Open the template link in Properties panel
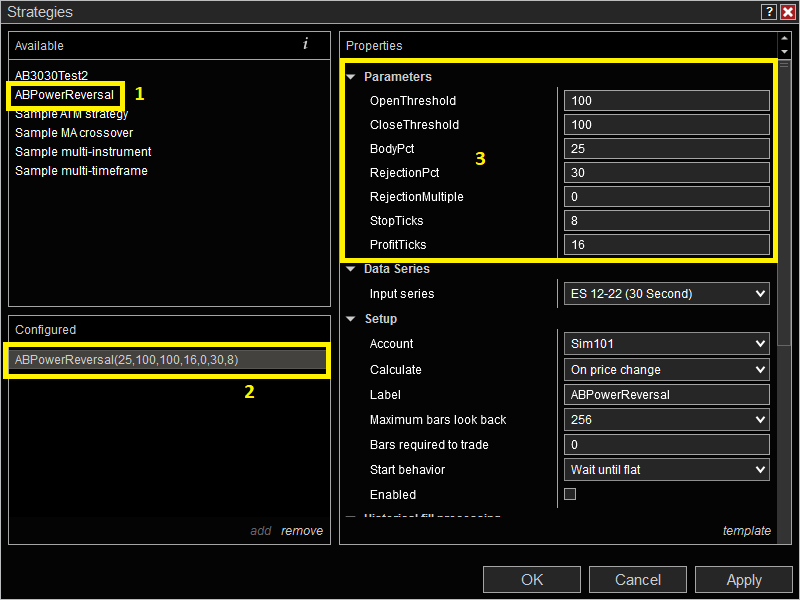 point(747,531)
